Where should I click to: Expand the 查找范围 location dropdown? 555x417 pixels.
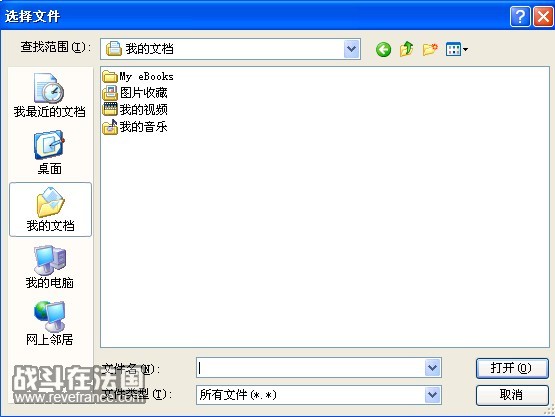(x=351, y=49)
